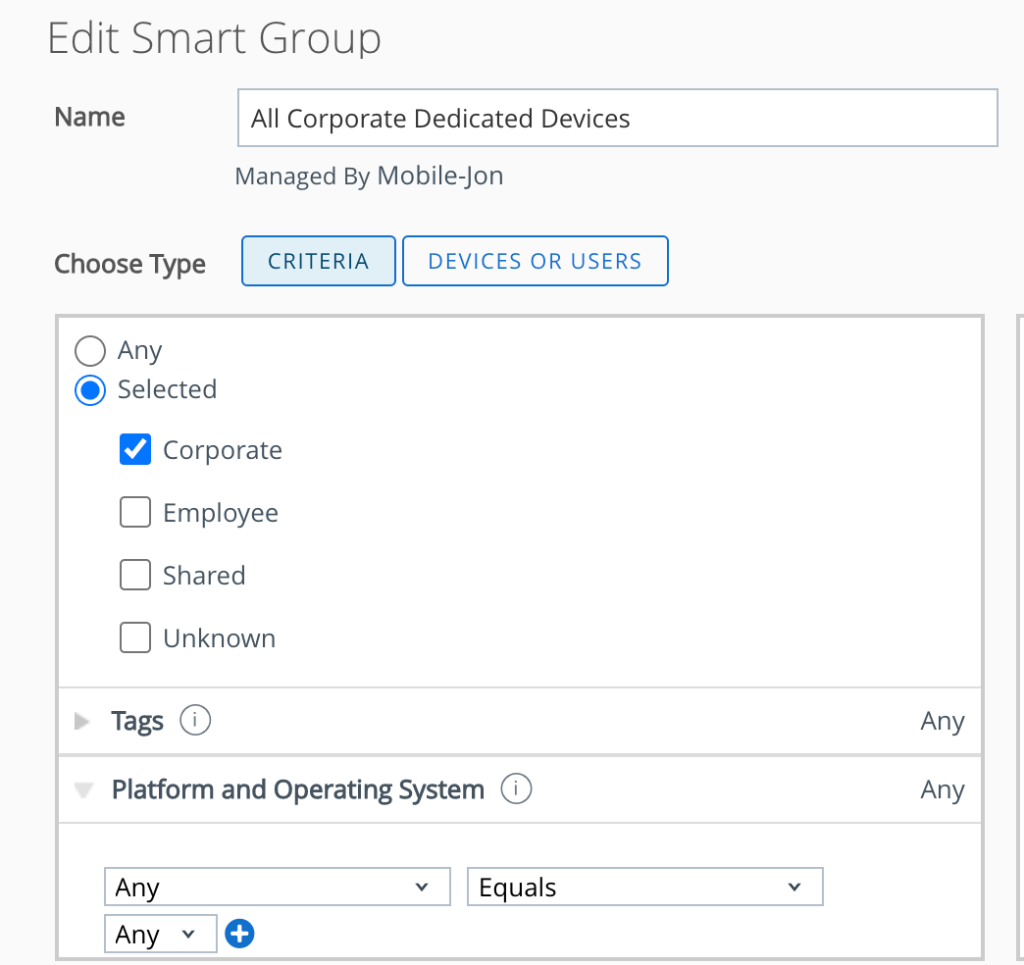Select the CRITERIA tab

[x=318, y=260]
